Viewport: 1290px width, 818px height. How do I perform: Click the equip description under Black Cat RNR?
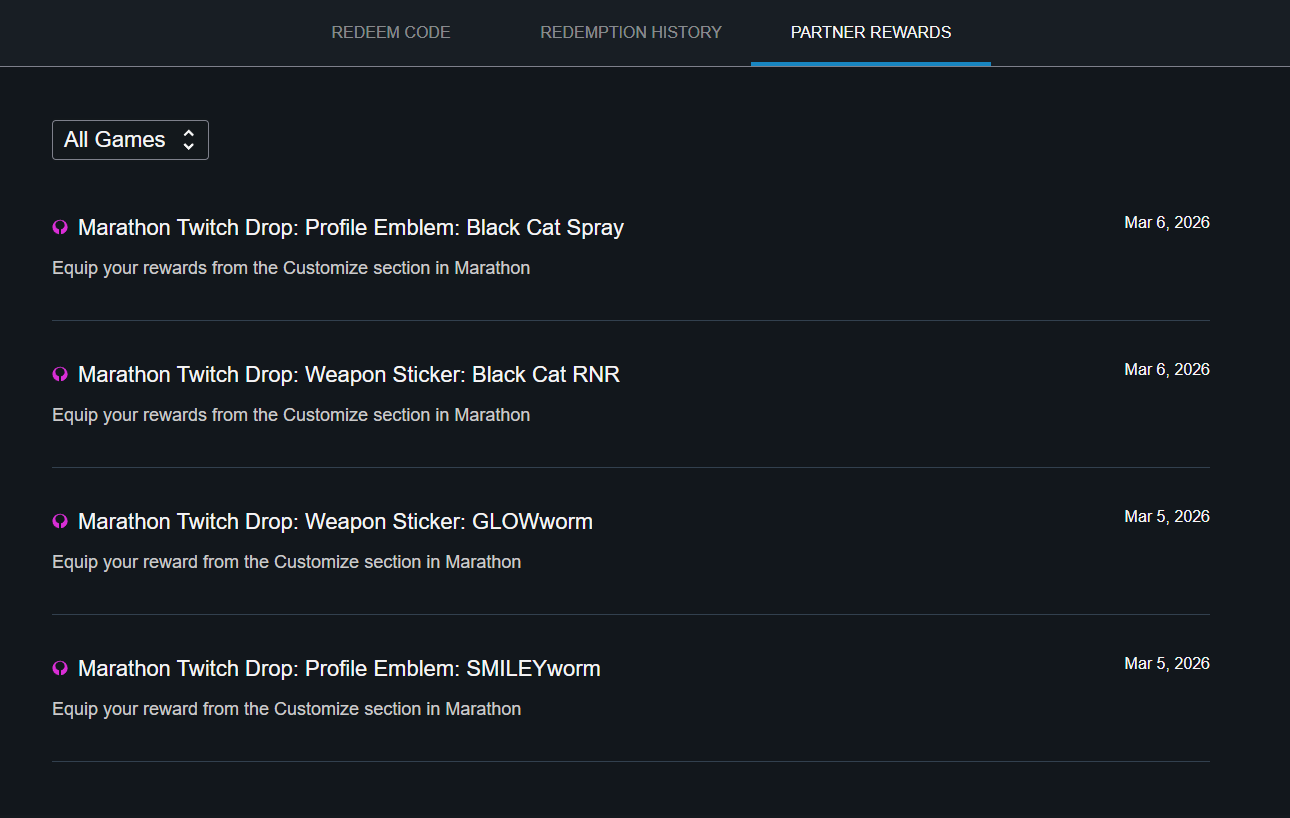tap(291, 415)
